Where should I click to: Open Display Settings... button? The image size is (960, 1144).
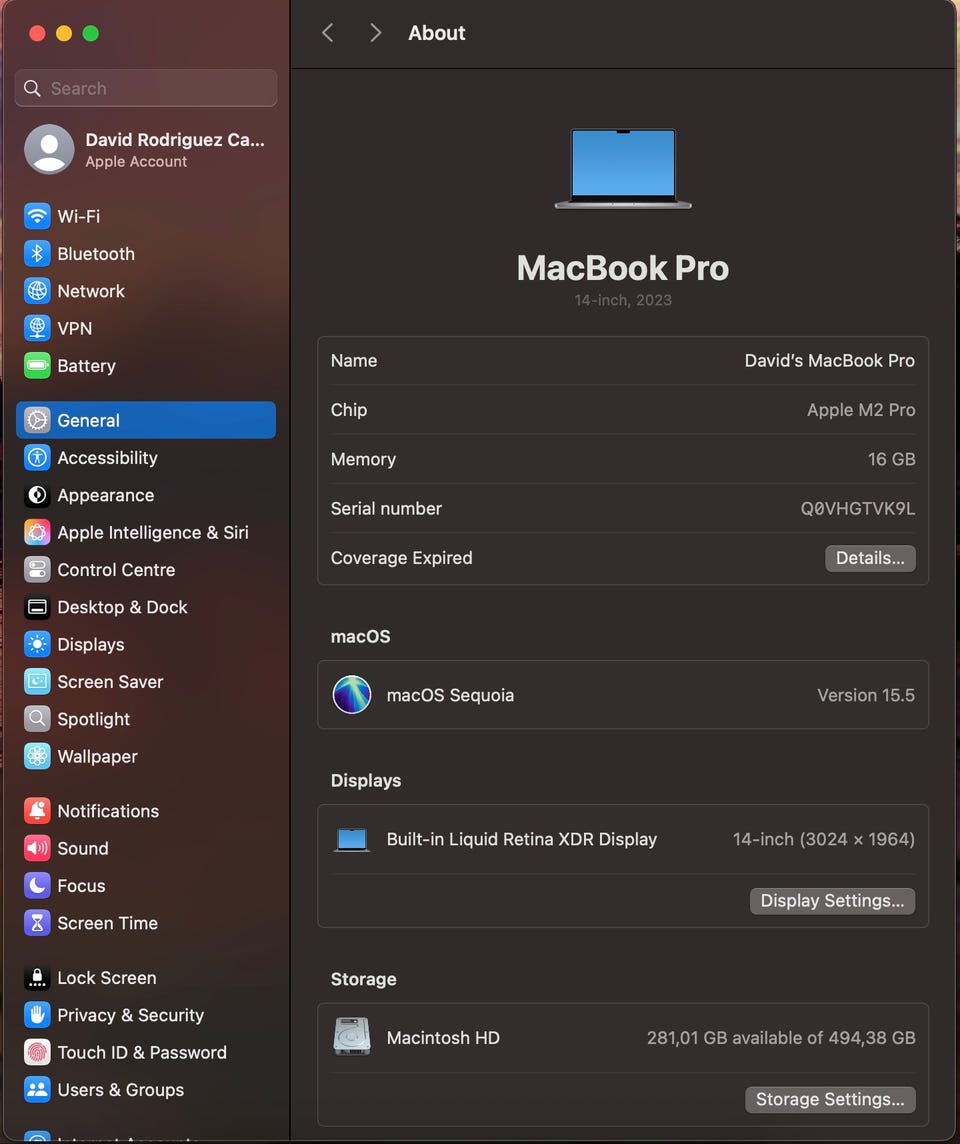pos(832,900)
